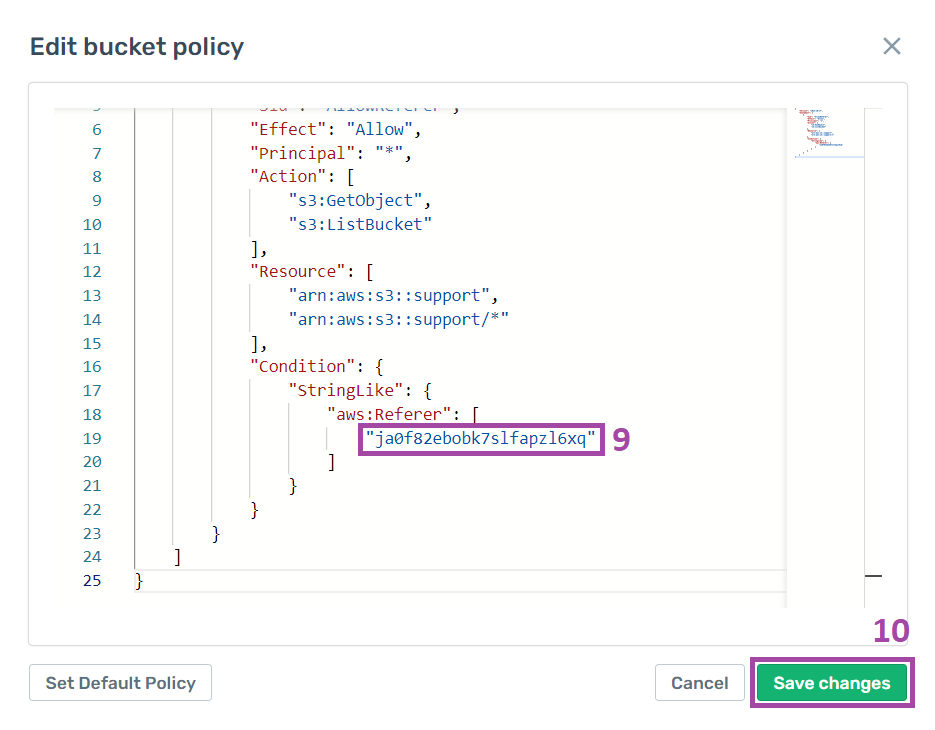Click the "Principal" line in editor
Viewport: 935px width, 730px height.
[331, 153]
